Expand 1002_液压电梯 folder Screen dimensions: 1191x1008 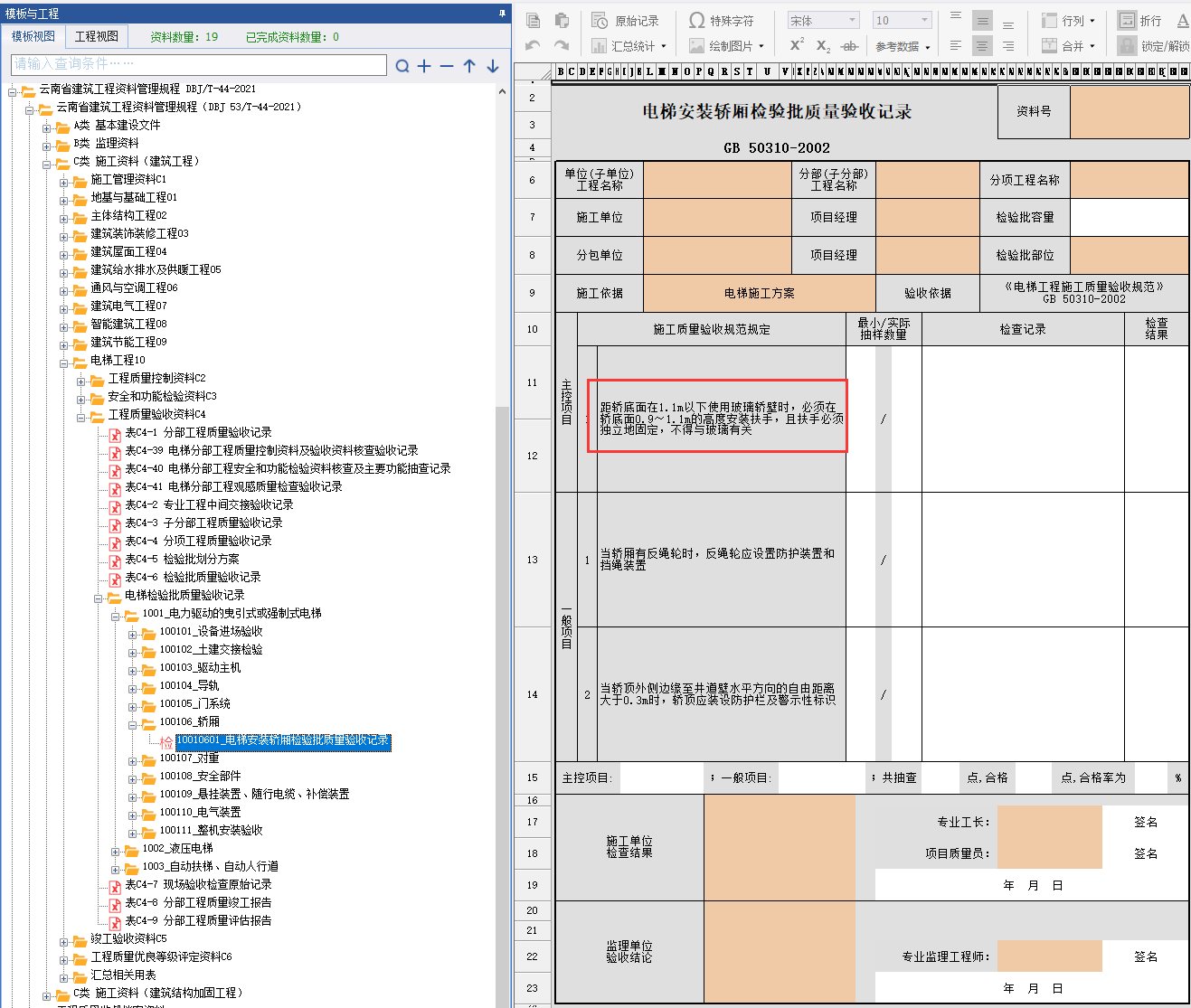[x=116, y=851]
